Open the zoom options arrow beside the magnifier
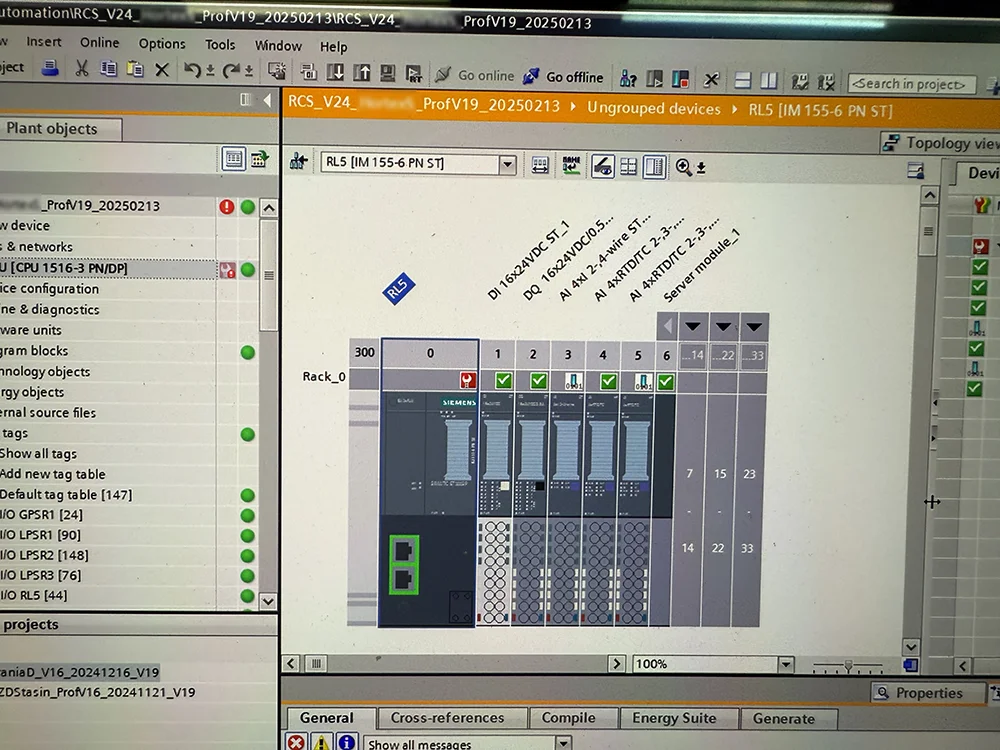 tap(701, 168)
